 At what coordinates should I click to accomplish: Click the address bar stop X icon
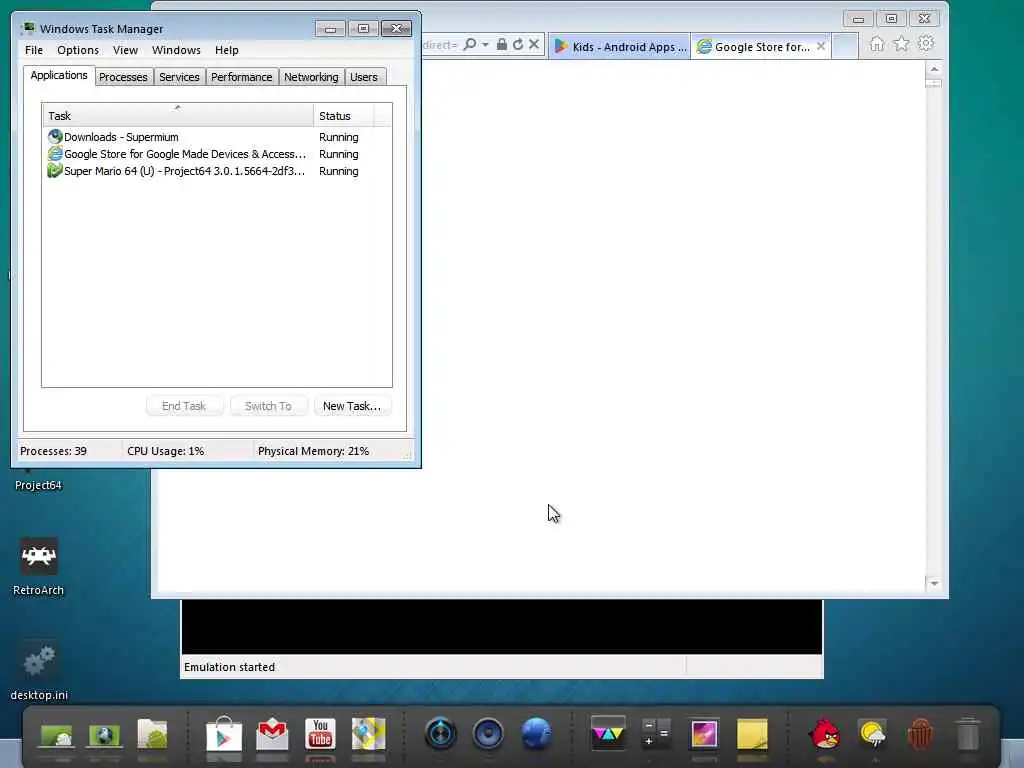coord(534,44)
